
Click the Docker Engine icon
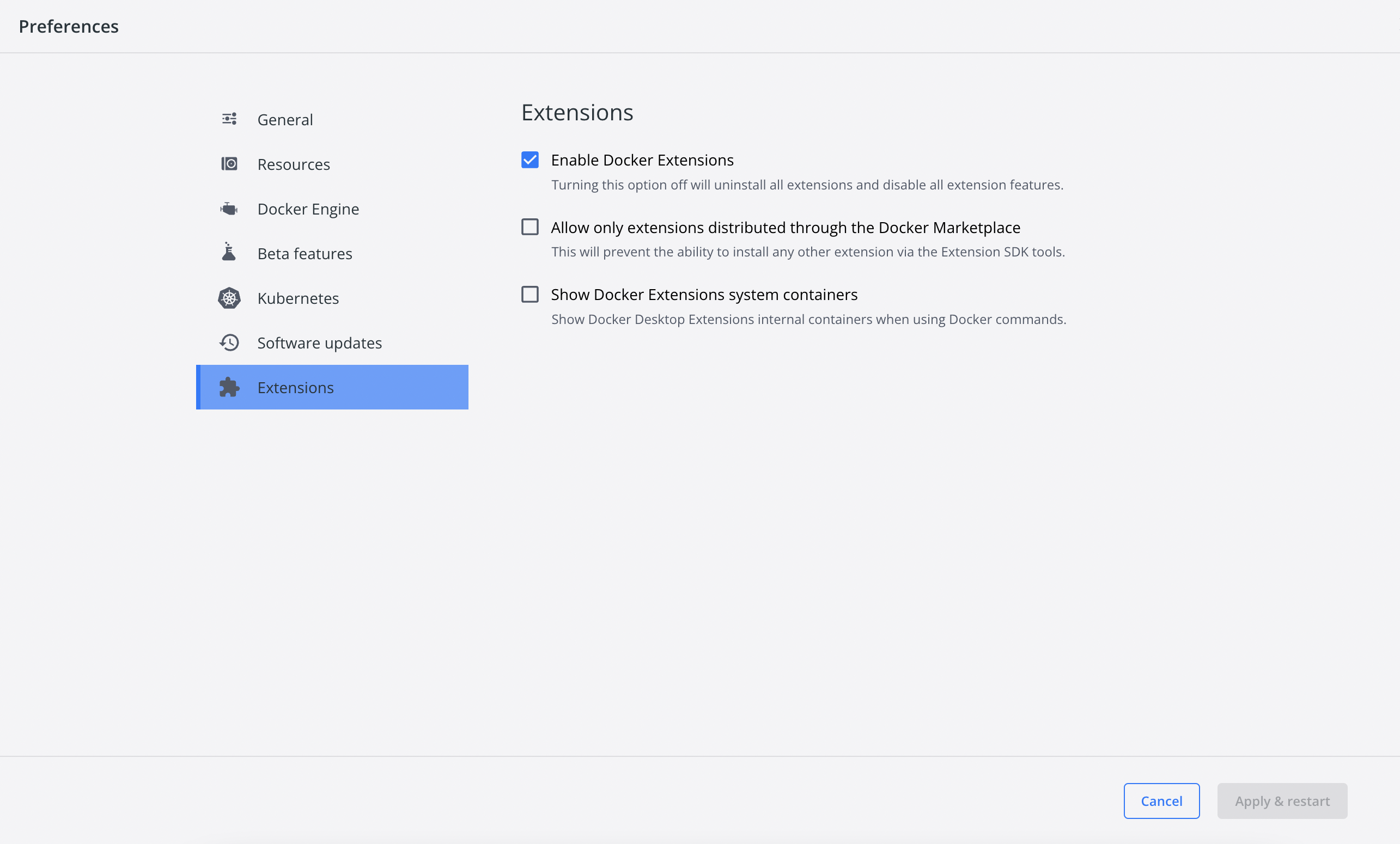point(229,209)
